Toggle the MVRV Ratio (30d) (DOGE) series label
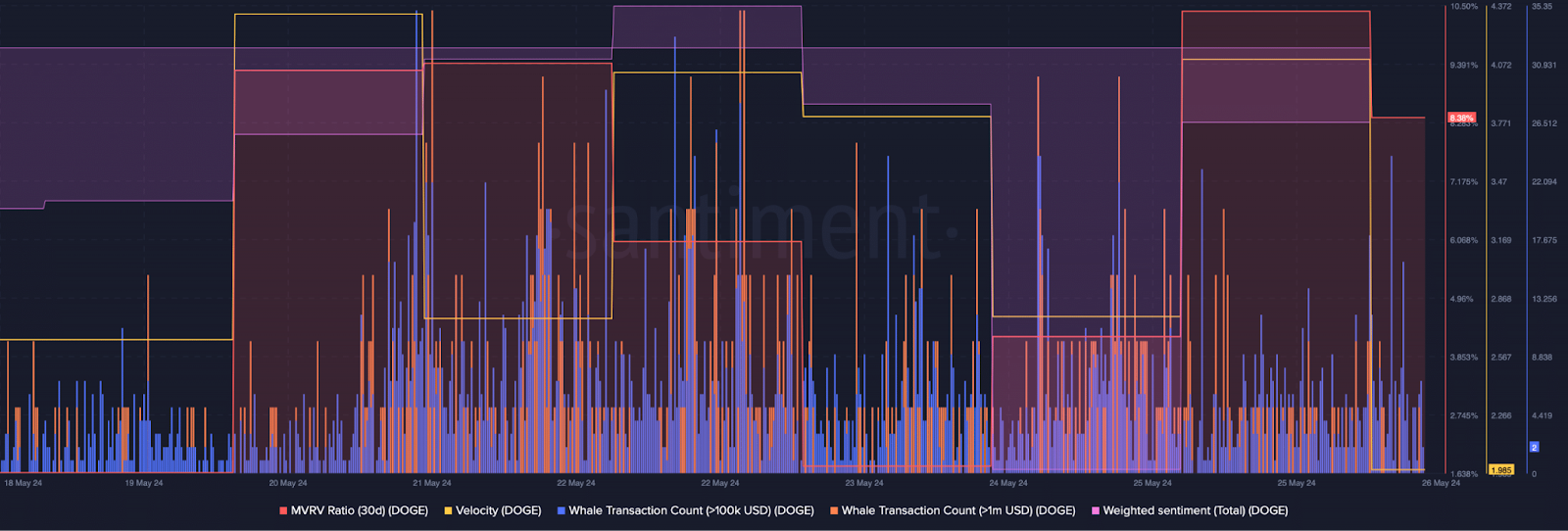 pyautogui.click(x=359, y=510)
